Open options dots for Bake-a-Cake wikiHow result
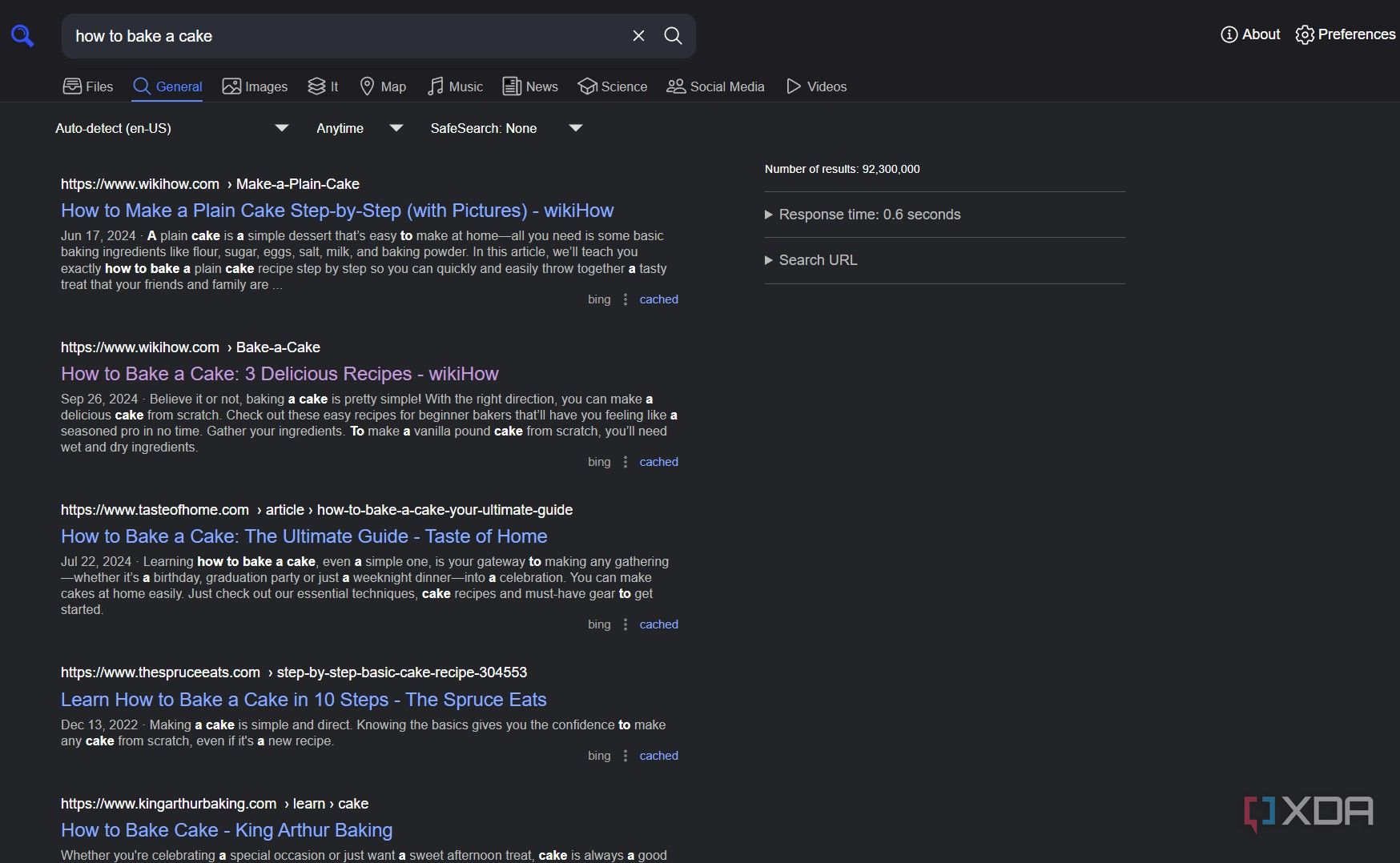 click(626, 462)
